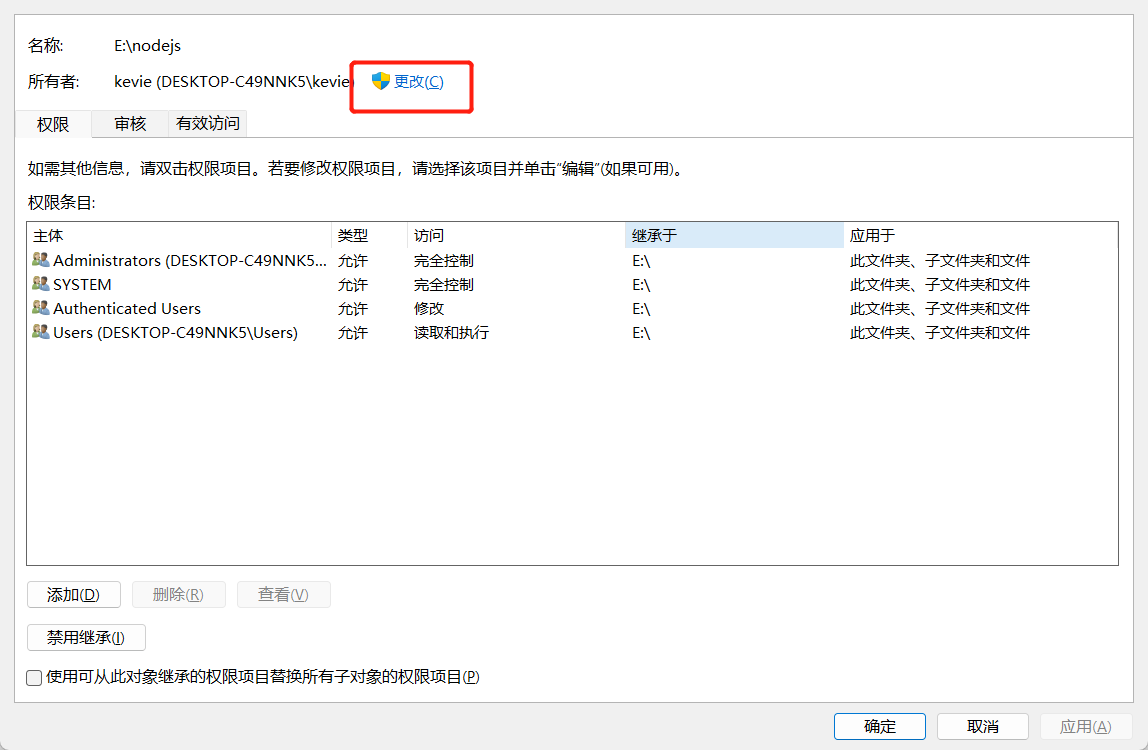This screenshot has height=750, width=1148.
Task: Click the 继承于 column header
Action: pyautogui.click(x=733, y=236)
